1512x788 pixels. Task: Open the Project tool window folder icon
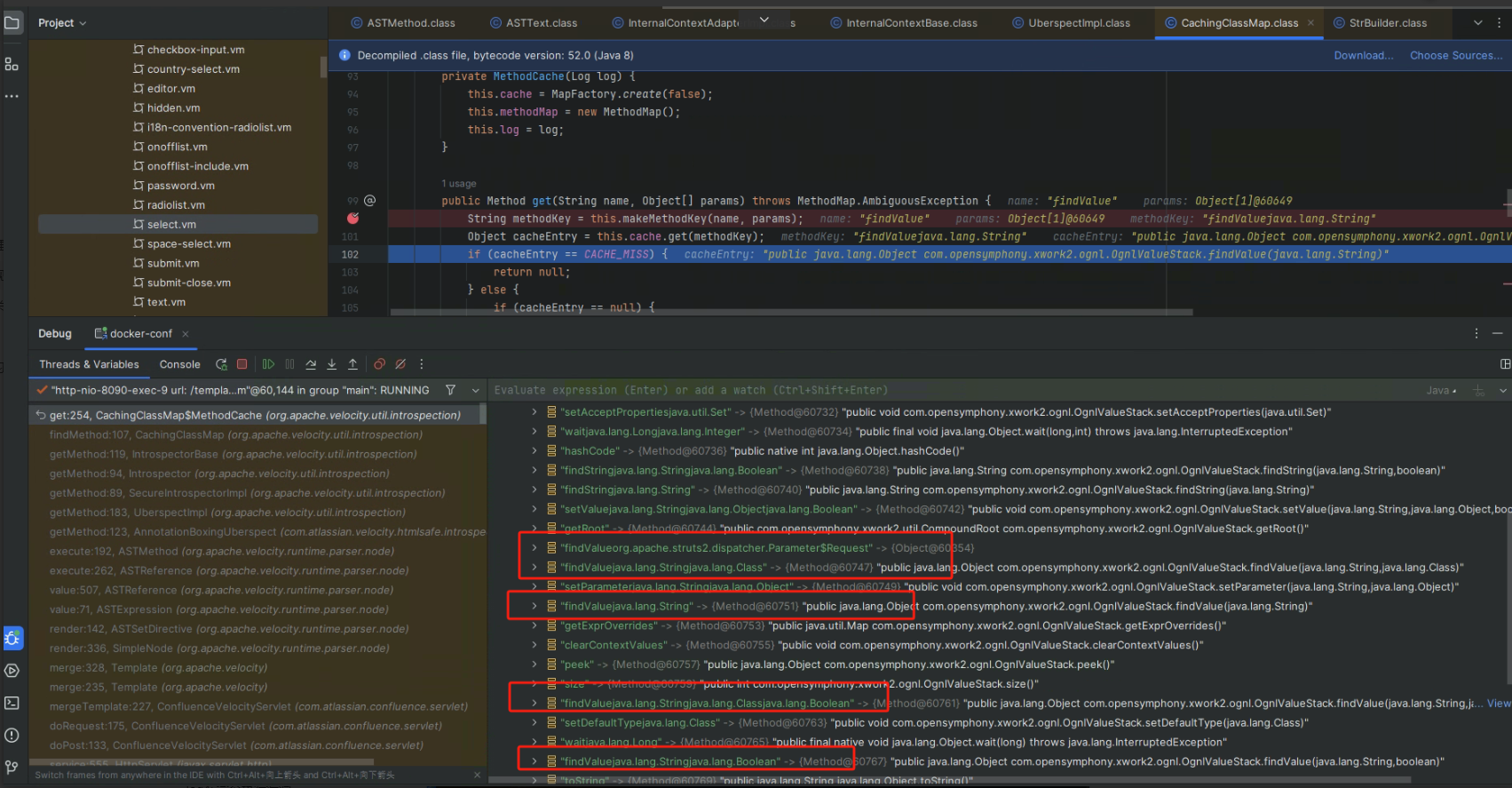coord(12,22)
